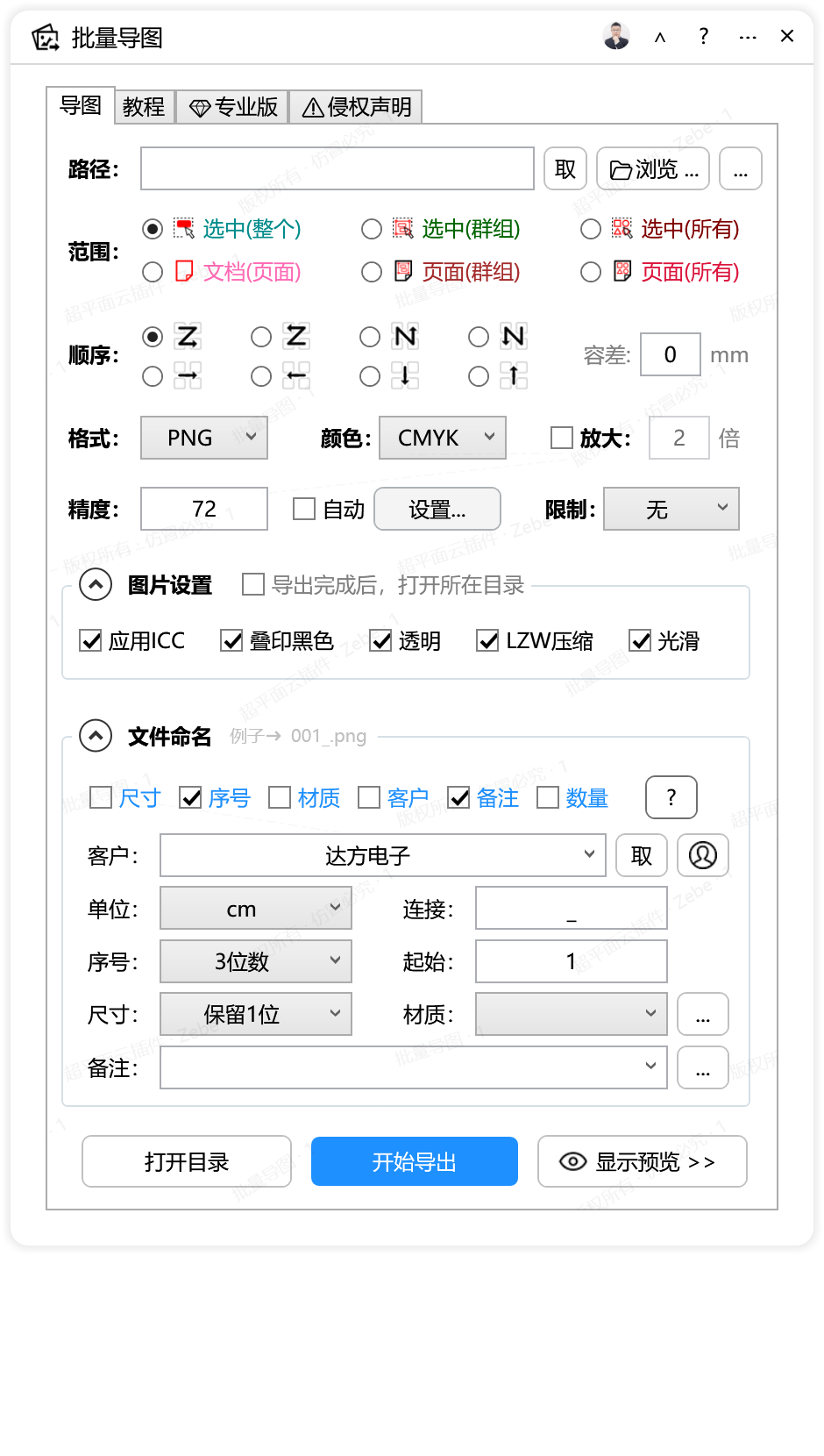Click the second N order icon
This screenshot has width=824, height=1456.
514,336
